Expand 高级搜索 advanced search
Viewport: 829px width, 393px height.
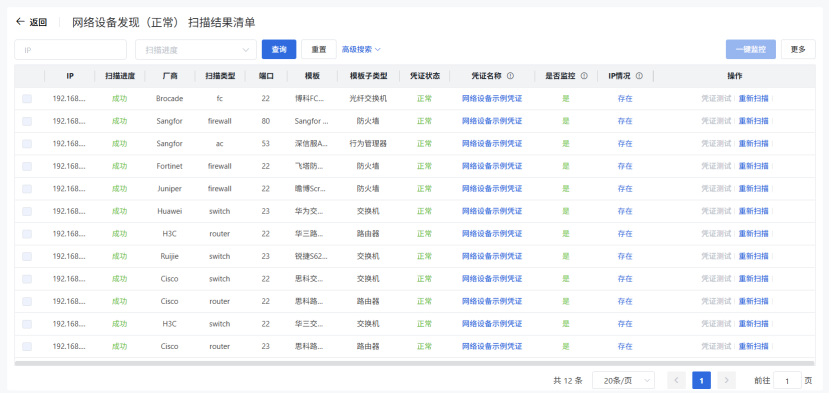pos(361,50)
